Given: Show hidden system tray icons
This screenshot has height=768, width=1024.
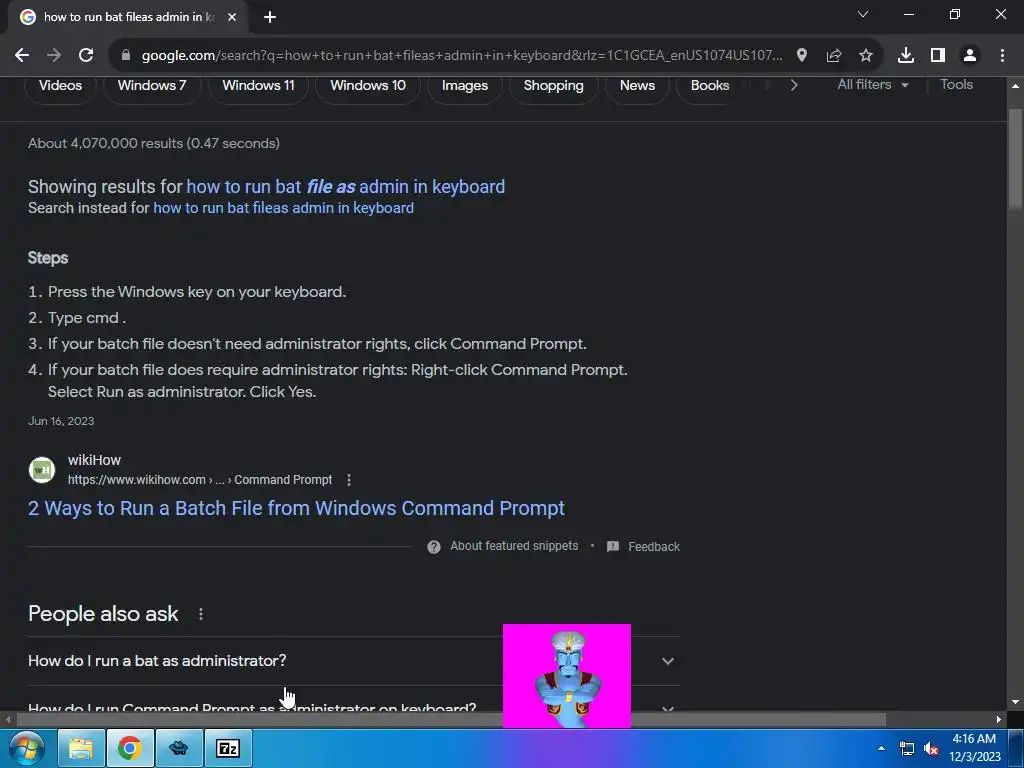Looking at the screenshot, I should tap(881, 748).
